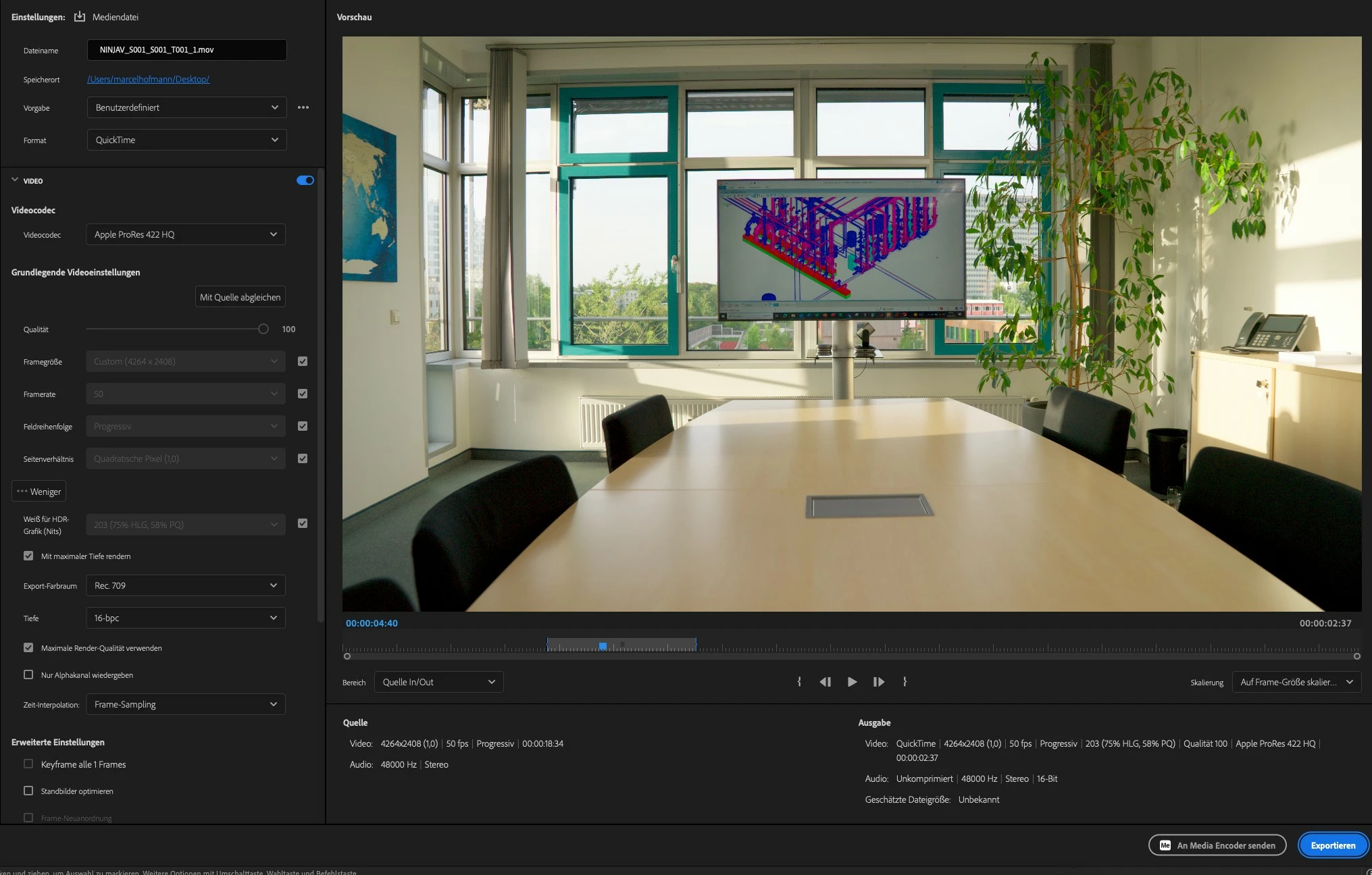Click the play button

pos(852,682)
